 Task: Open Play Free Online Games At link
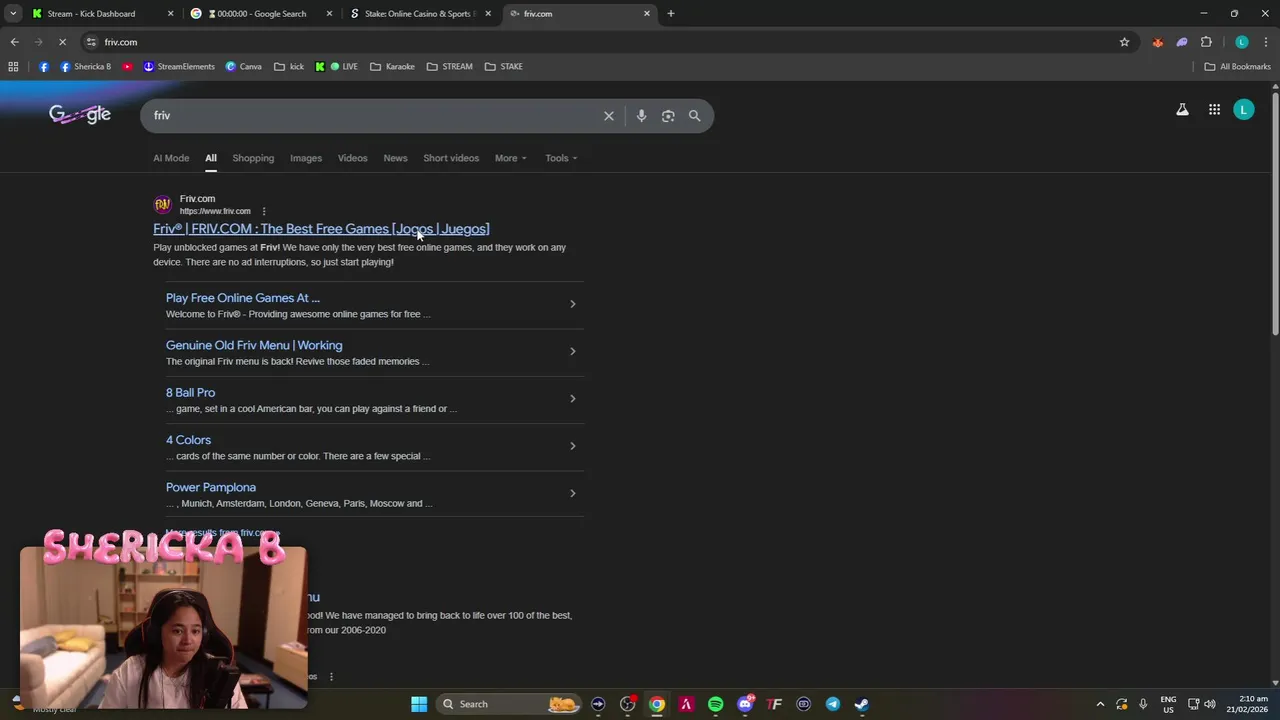(243, 298)
